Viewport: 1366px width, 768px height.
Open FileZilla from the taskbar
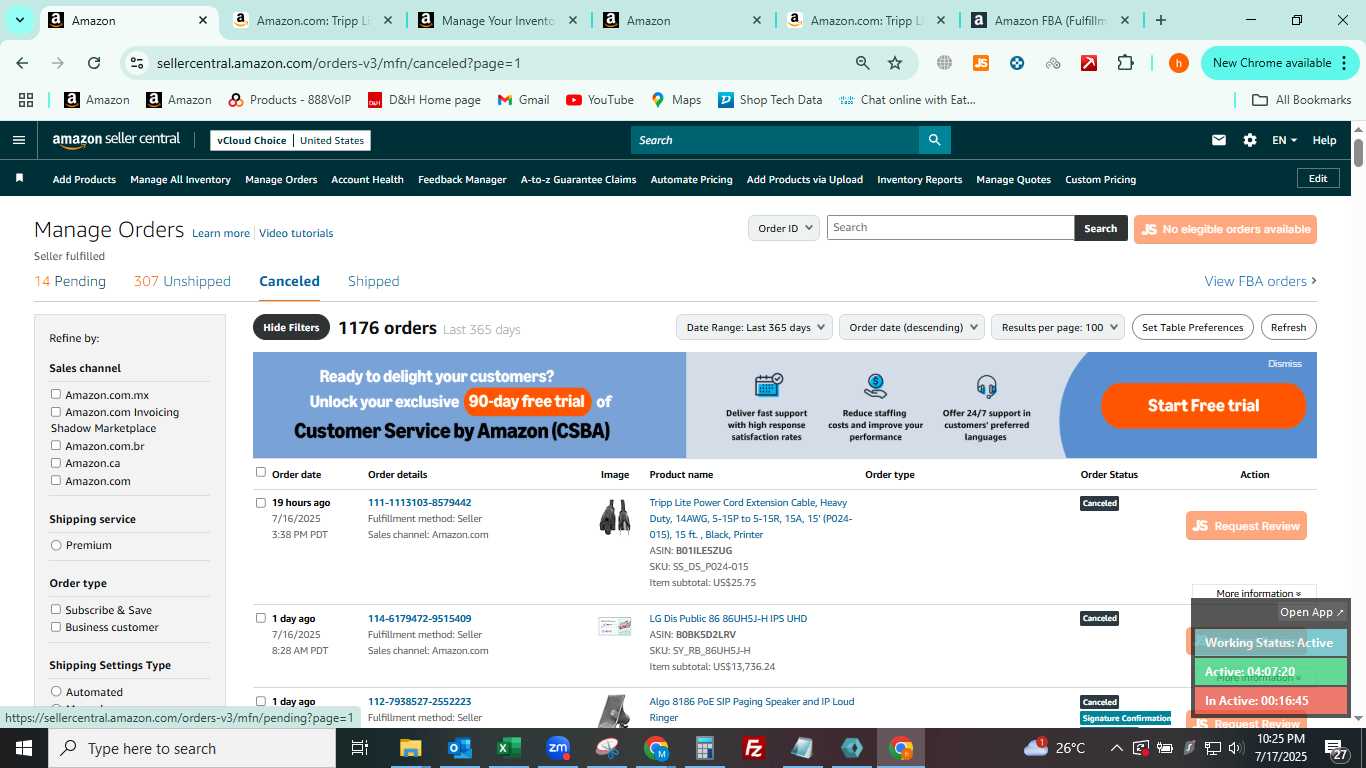click(x=754, y=748)
